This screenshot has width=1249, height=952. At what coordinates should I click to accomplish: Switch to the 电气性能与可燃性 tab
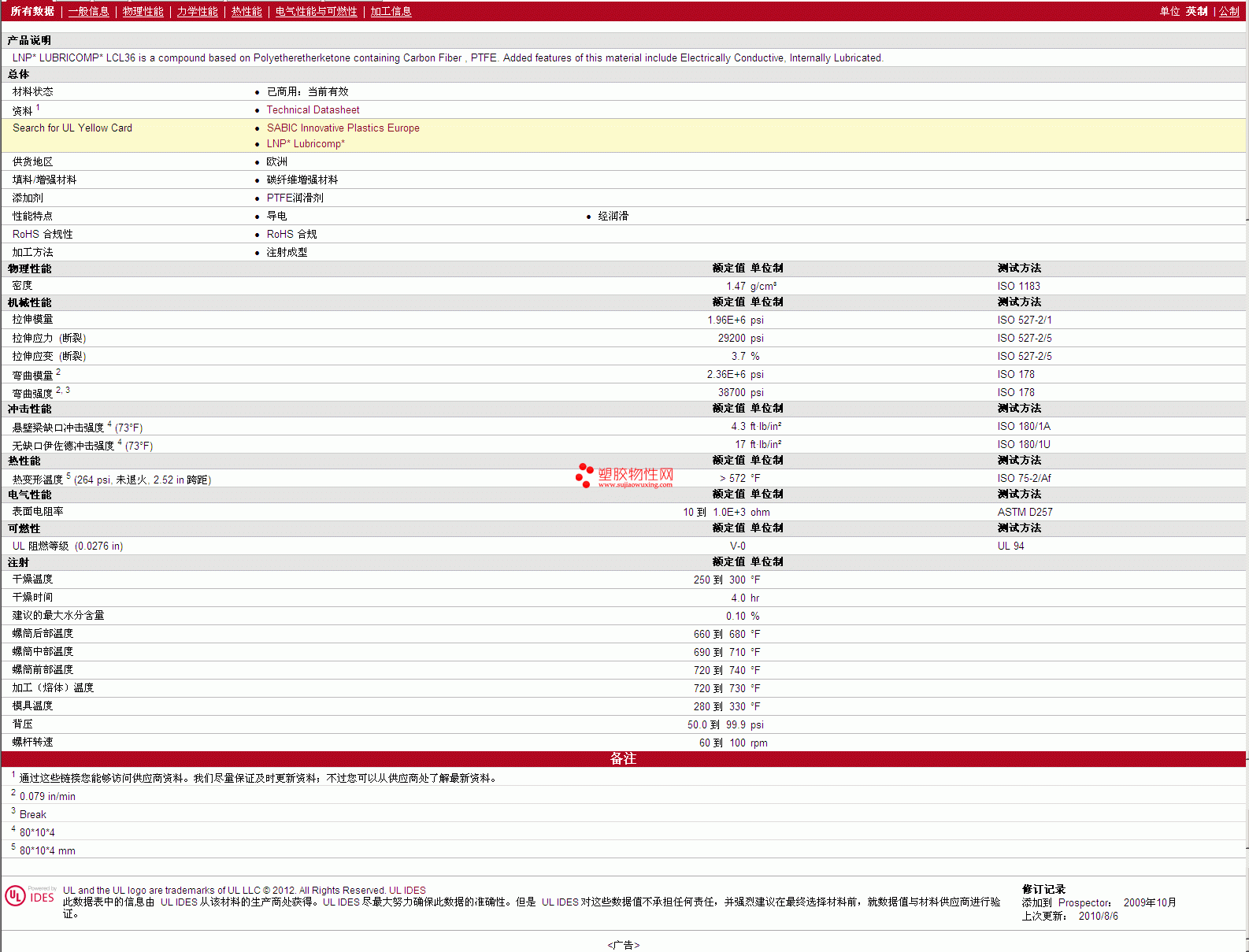(x=316, y=11)
